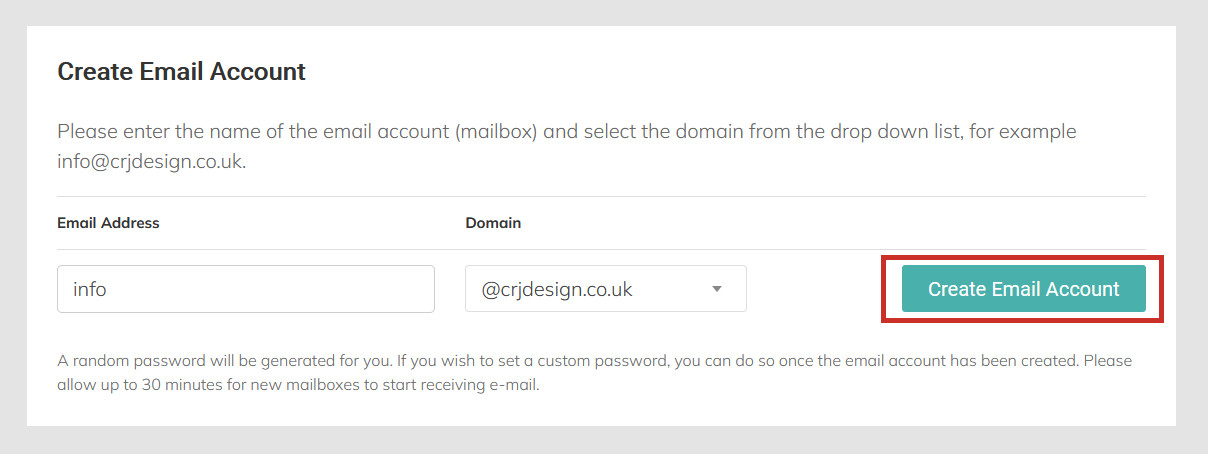Click the Create Email Account button
This screenshot has height=454, width=1208.
click(1023, 289)
